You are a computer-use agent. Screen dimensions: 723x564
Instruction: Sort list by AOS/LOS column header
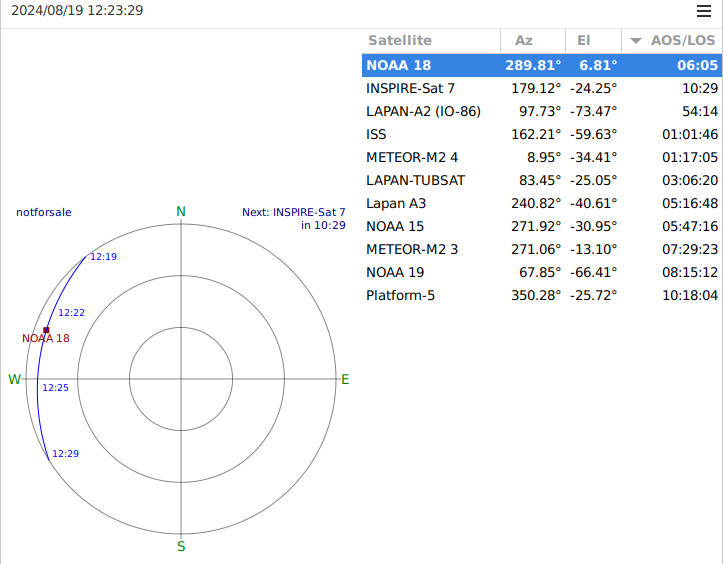click(x=672, y=41)
